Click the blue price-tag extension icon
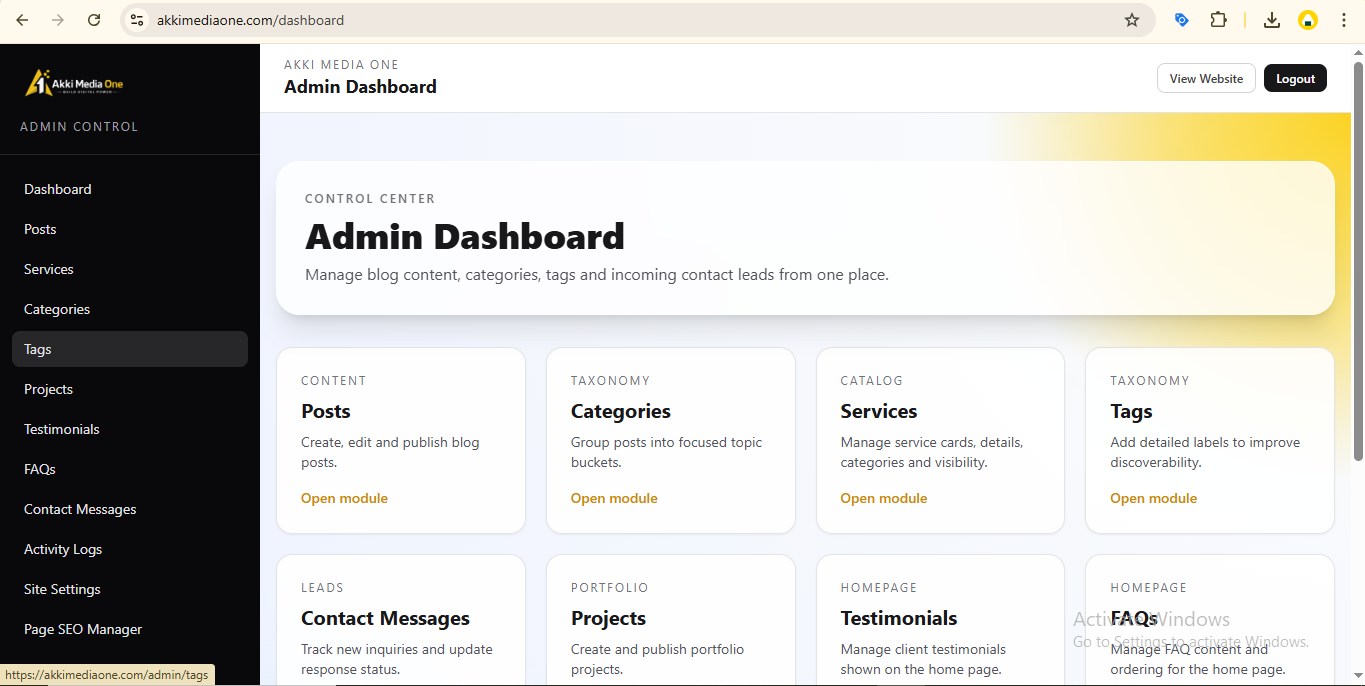1365x686 pixels. coord(1182,19)
